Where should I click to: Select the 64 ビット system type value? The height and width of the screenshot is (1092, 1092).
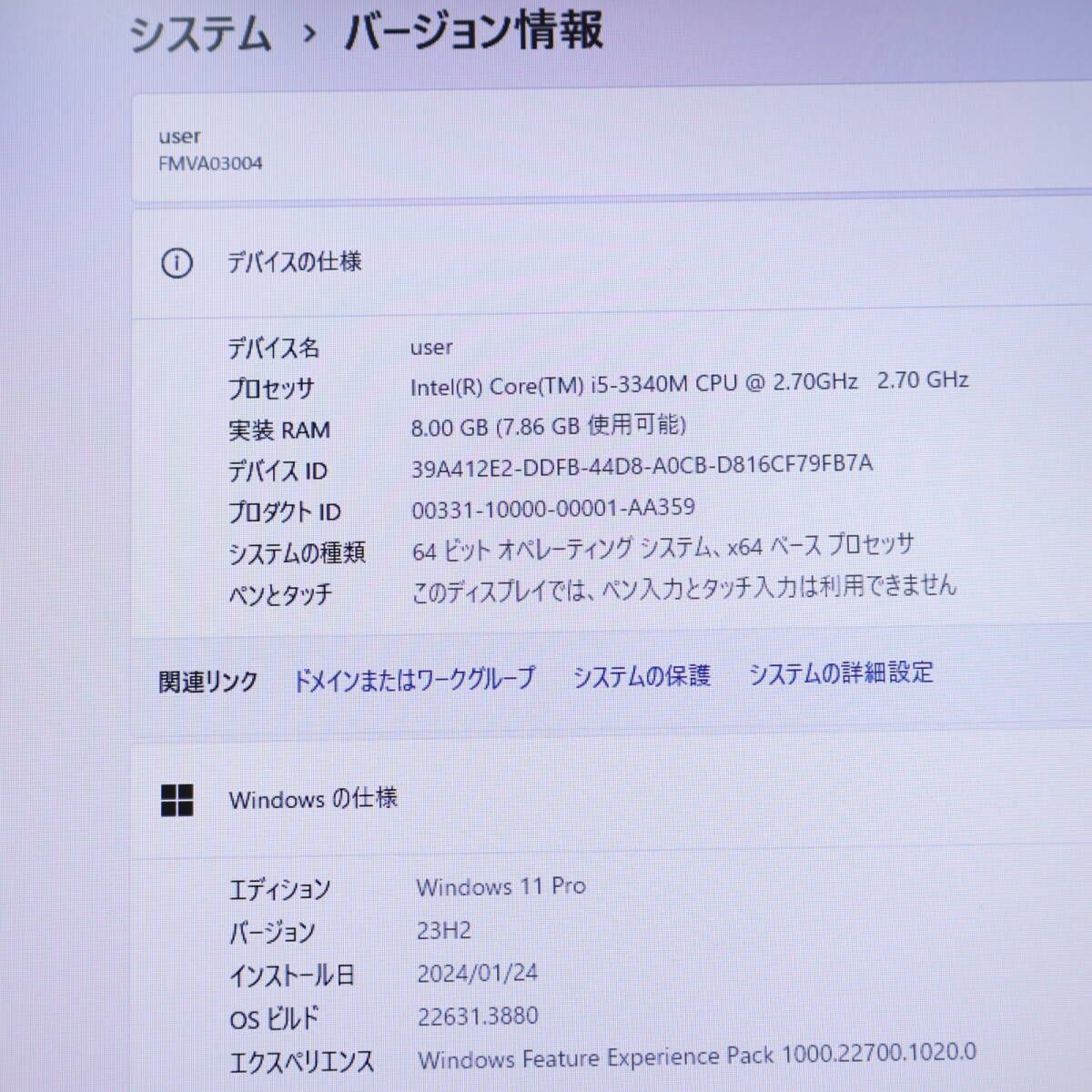click(x=662, y=548)
